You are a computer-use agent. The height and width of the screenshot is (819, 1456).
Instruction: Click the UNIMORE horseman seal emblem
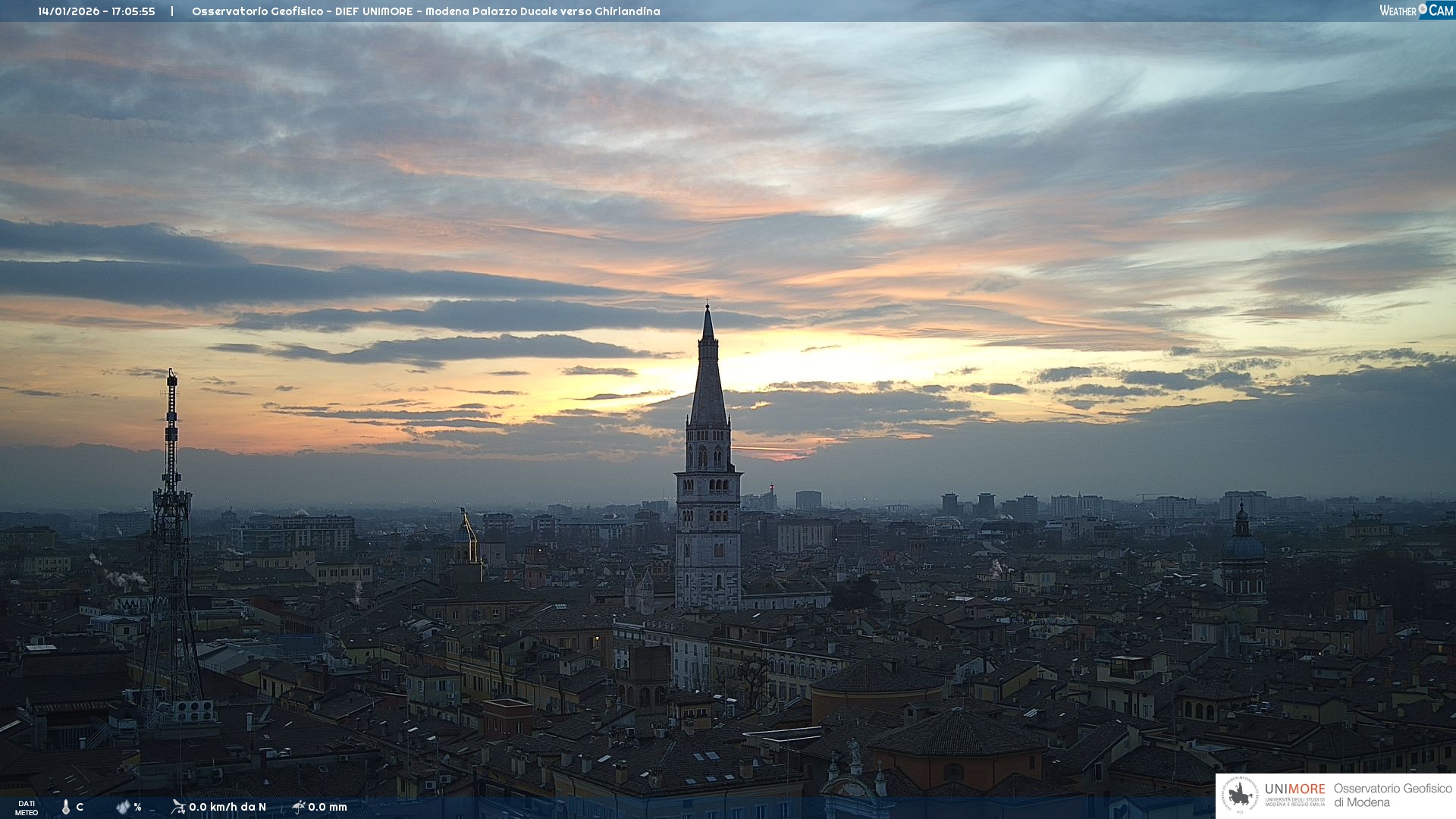coord(1241,795)
